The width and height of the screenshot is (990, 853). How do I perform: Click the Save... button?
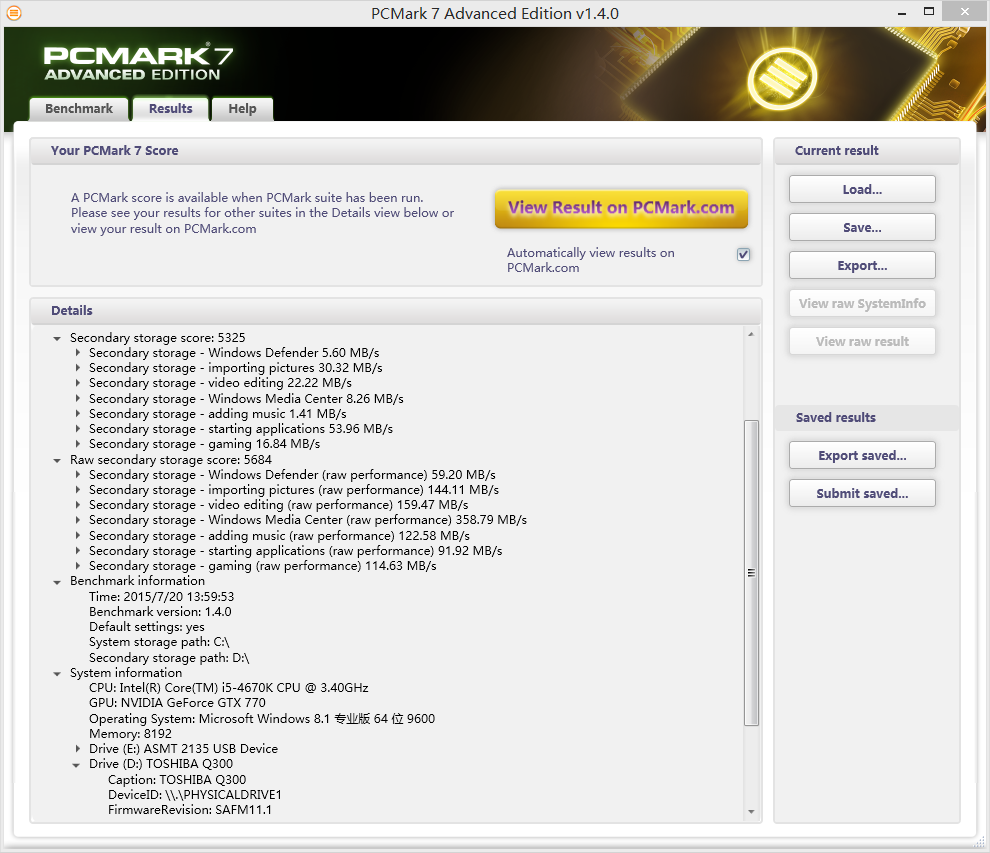click(x=862, y=227)
